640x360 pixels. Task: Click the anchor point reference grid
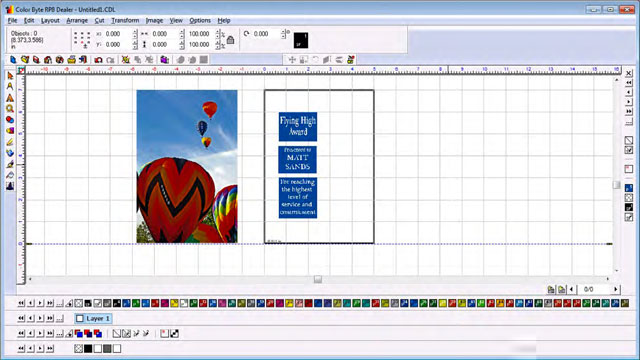(x=82, y=39)
